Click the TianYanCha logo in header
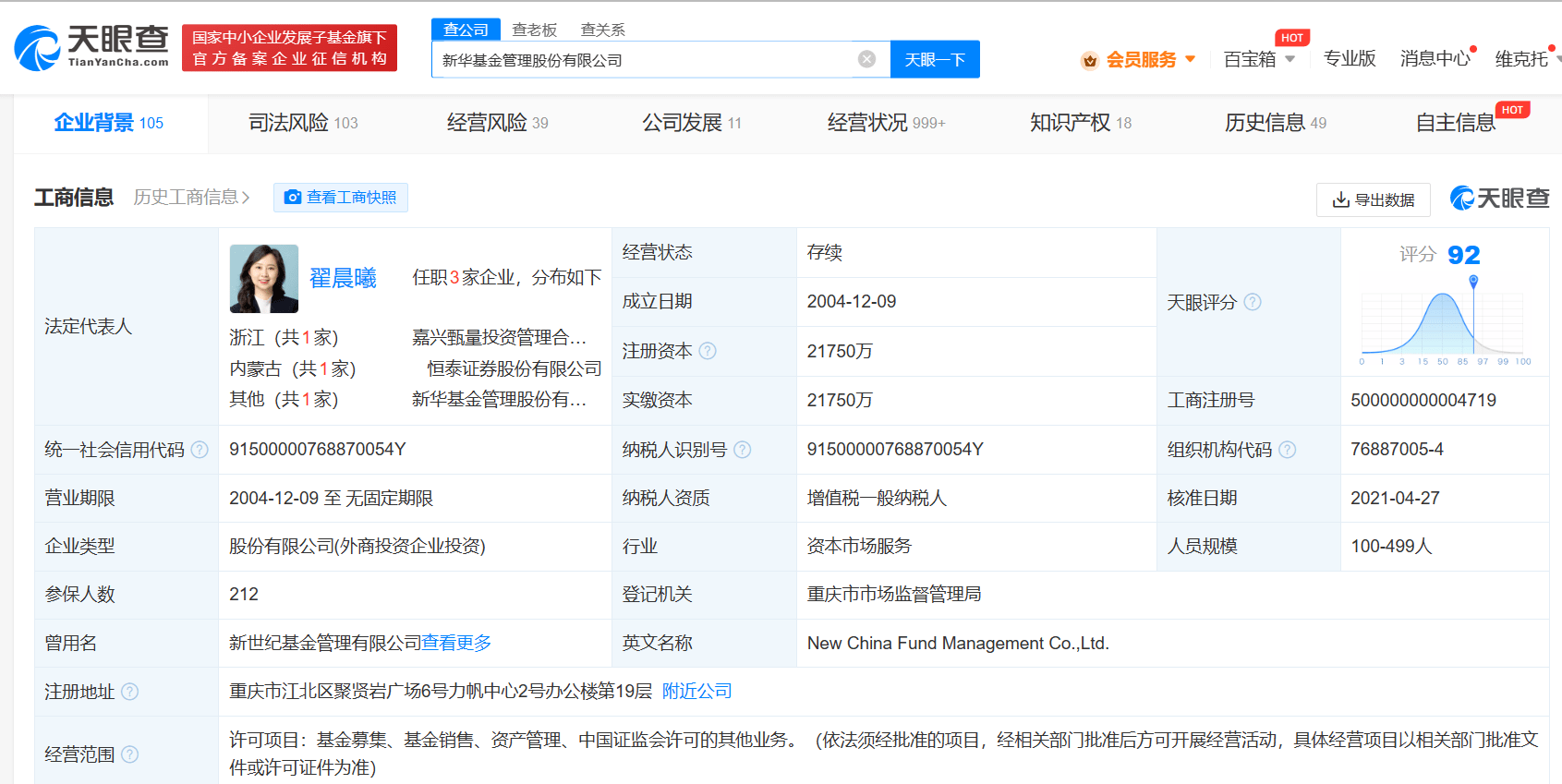The width and height of the screenshot is (1562, 784). 91,48
